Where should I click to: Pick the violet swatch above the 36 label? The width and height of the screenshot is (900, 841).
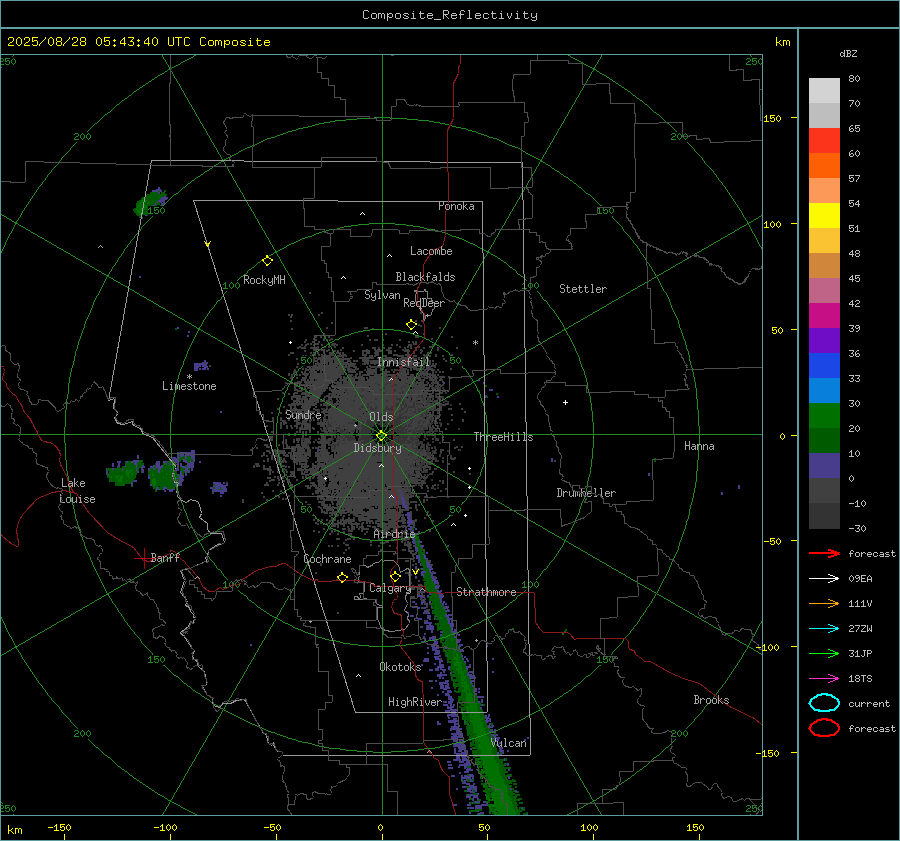[824, 340]
